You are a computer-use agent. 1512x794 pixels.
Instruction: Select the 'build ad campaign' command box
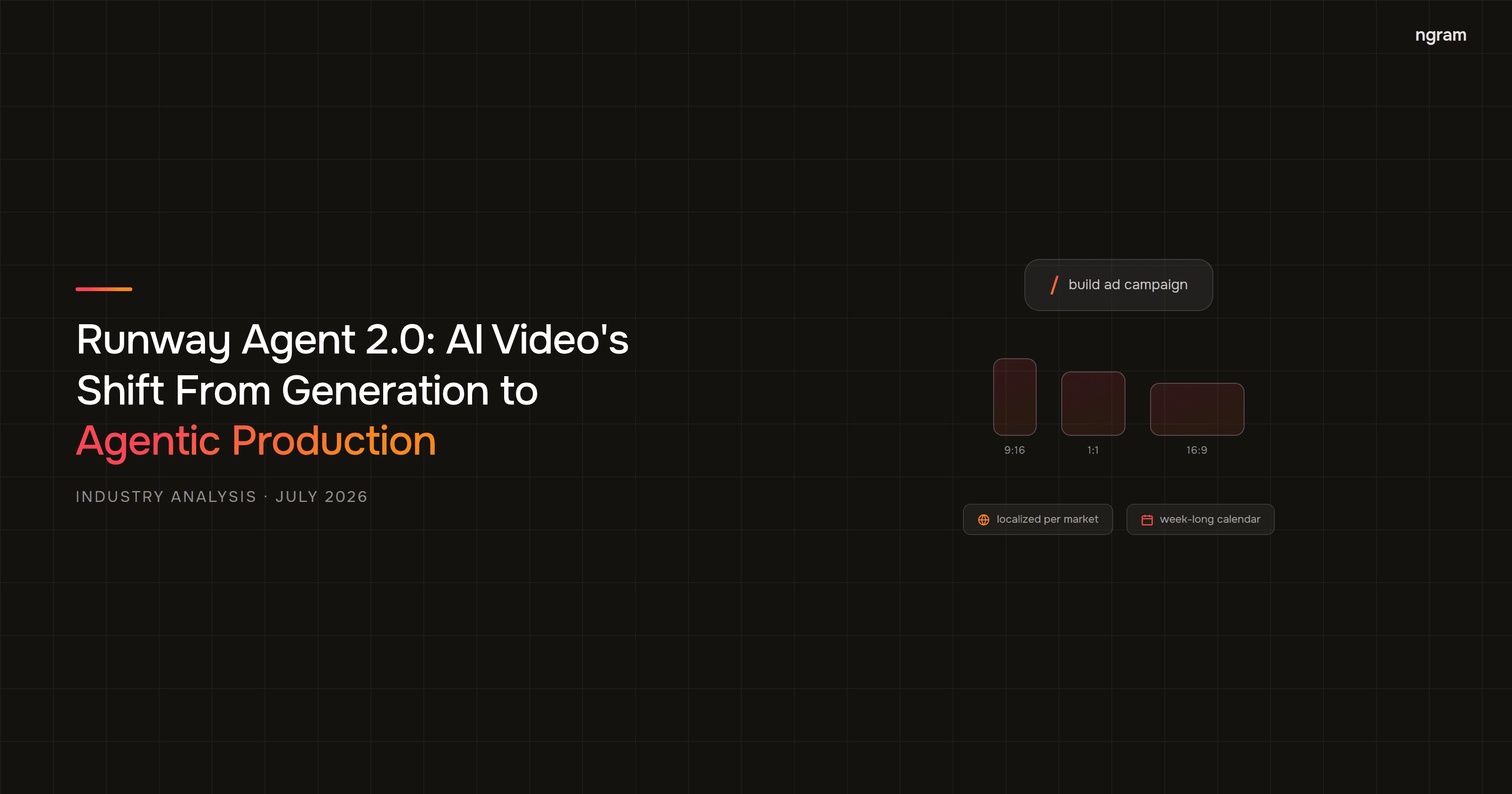[x=1118, y=285]
